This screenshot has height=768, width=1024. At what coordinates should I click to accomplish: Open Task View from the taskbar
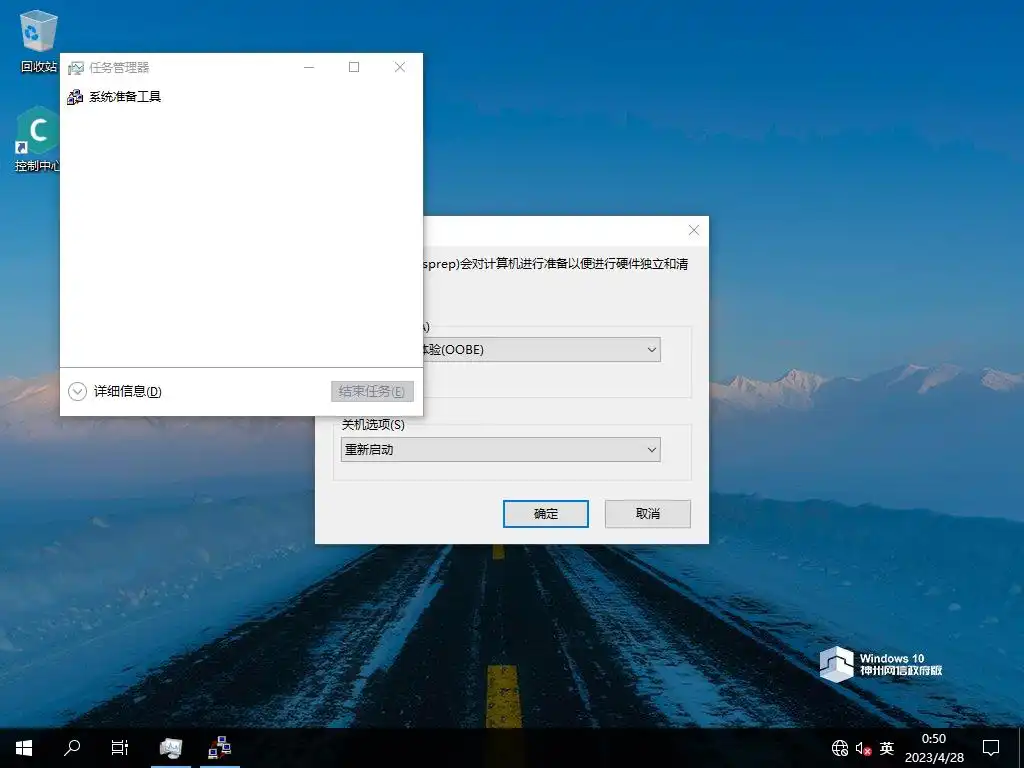120,748
